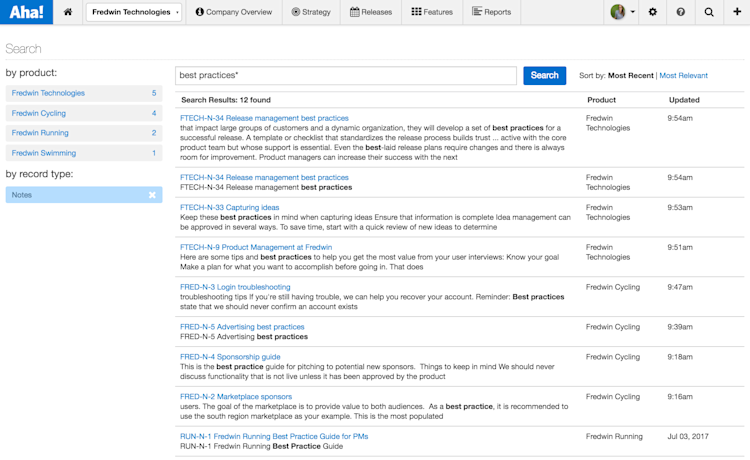
Task: Click the user avatar picture
Action: tap(618, 12)
